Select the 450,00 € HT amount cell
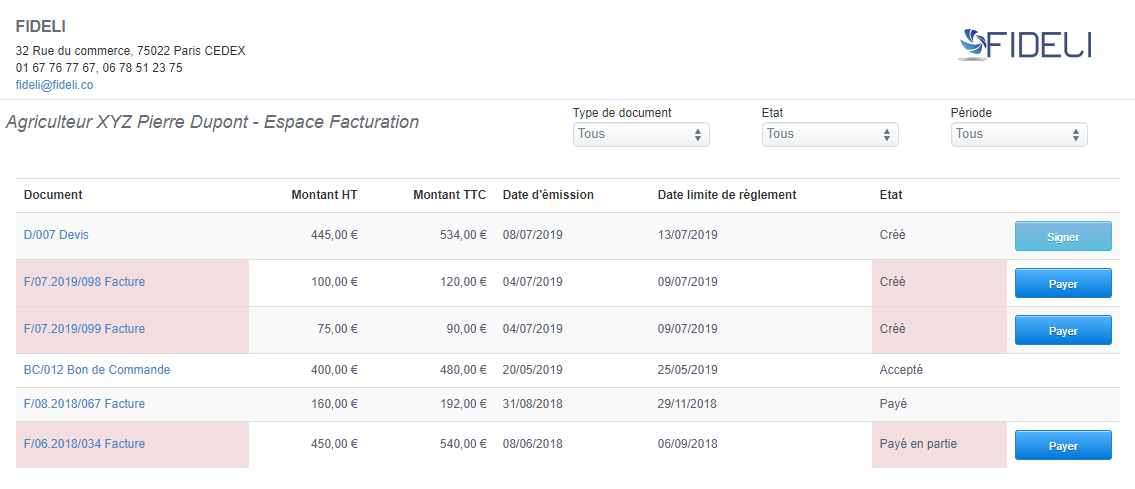The image size is (1135, 489). (x=332, y=443)
